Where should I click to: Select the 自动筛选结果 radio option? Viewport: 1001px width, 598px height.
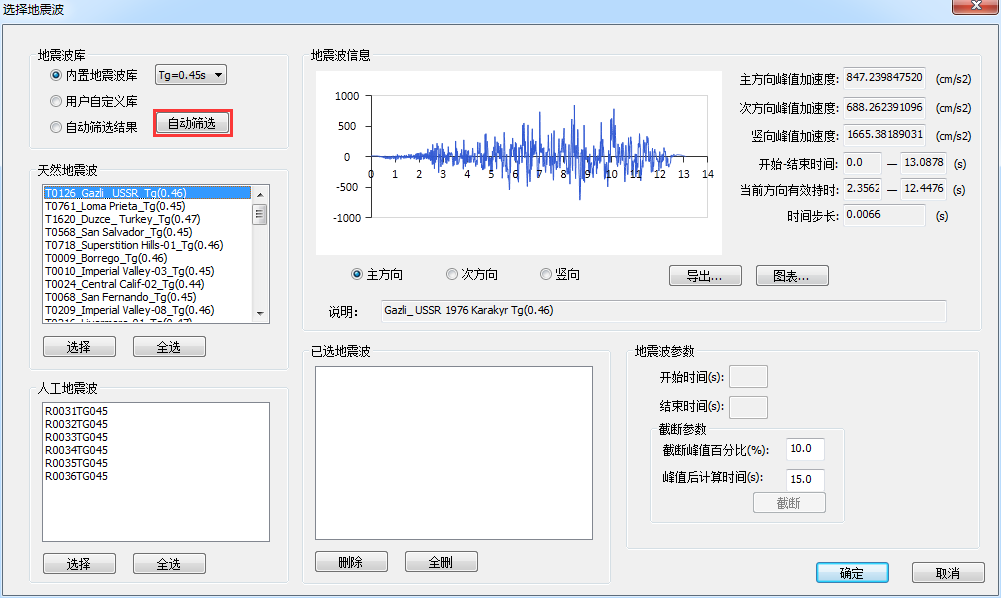point(56,127)
